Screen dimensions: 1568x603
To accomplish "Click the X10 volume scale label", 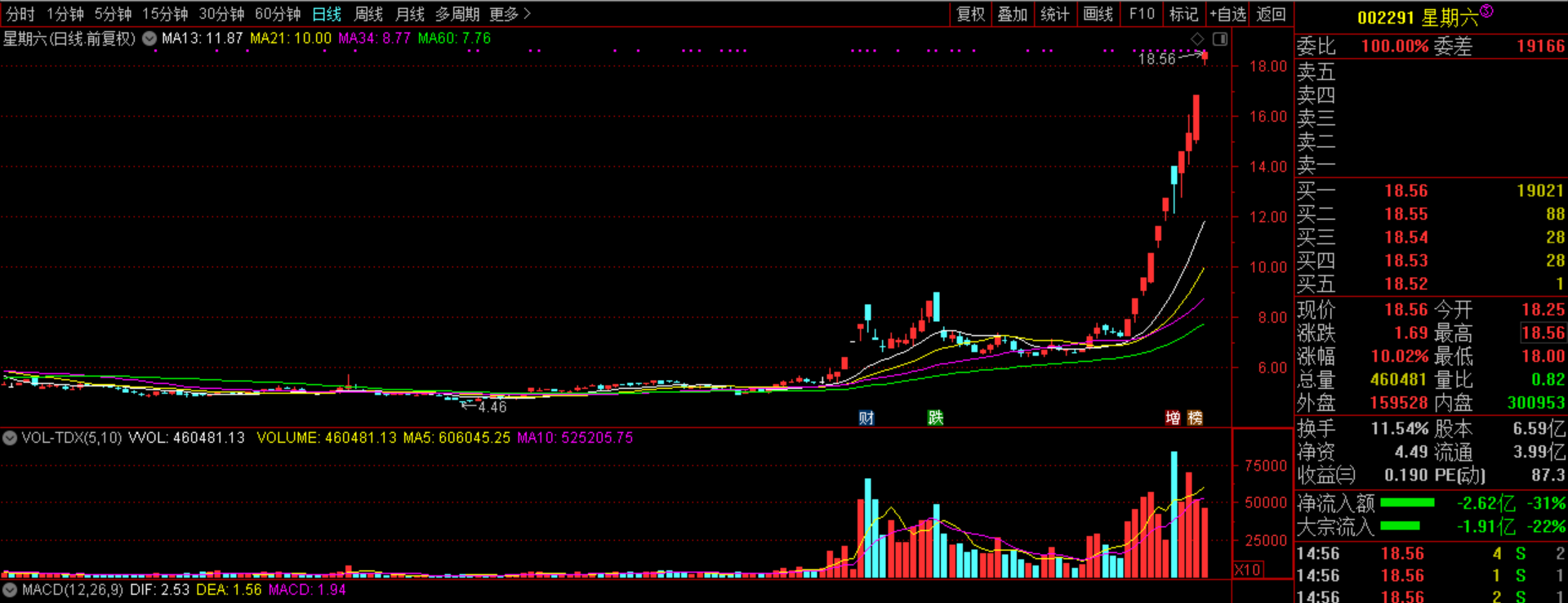I will (x=1248, y=569).
